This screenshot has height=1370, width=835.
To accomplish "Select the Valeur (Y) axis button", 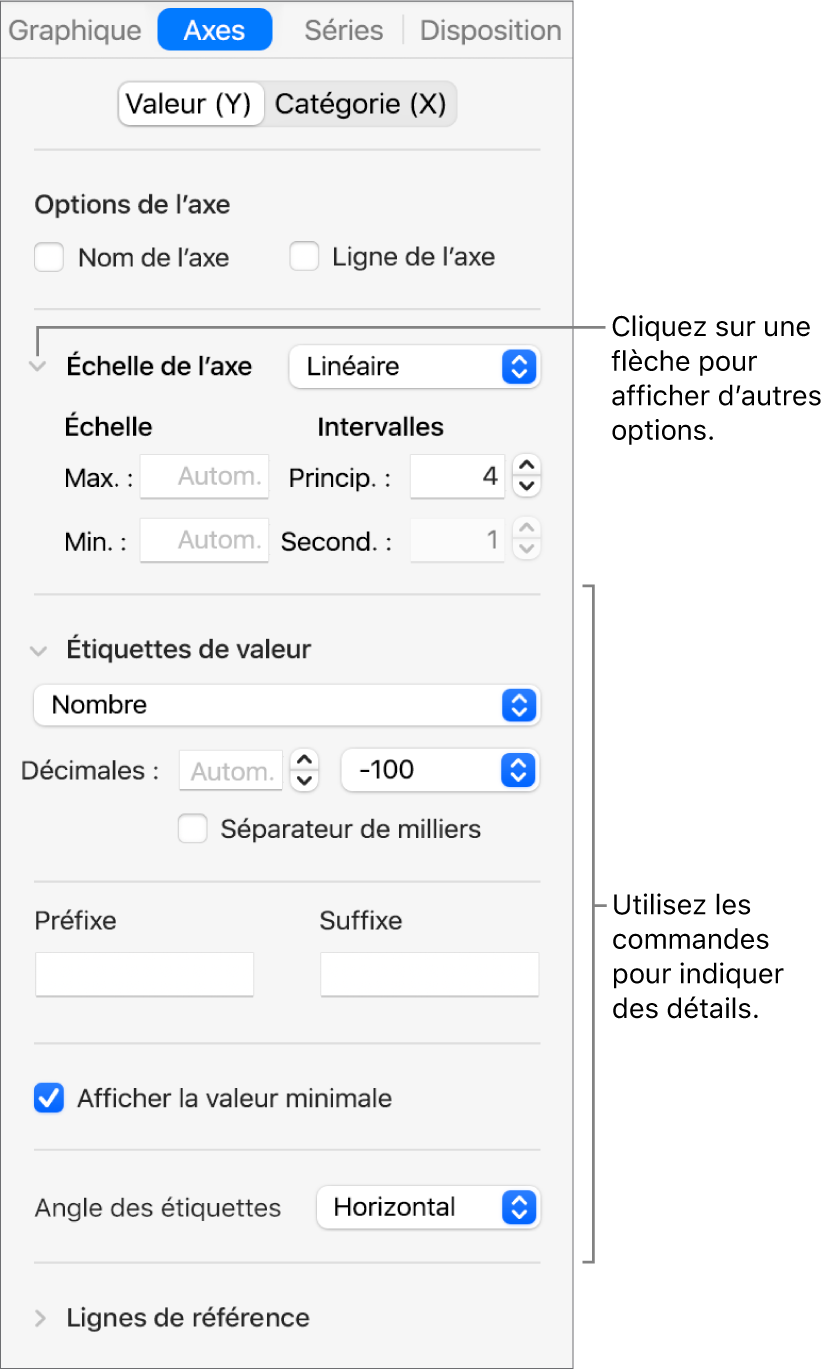I will [190, 104].
